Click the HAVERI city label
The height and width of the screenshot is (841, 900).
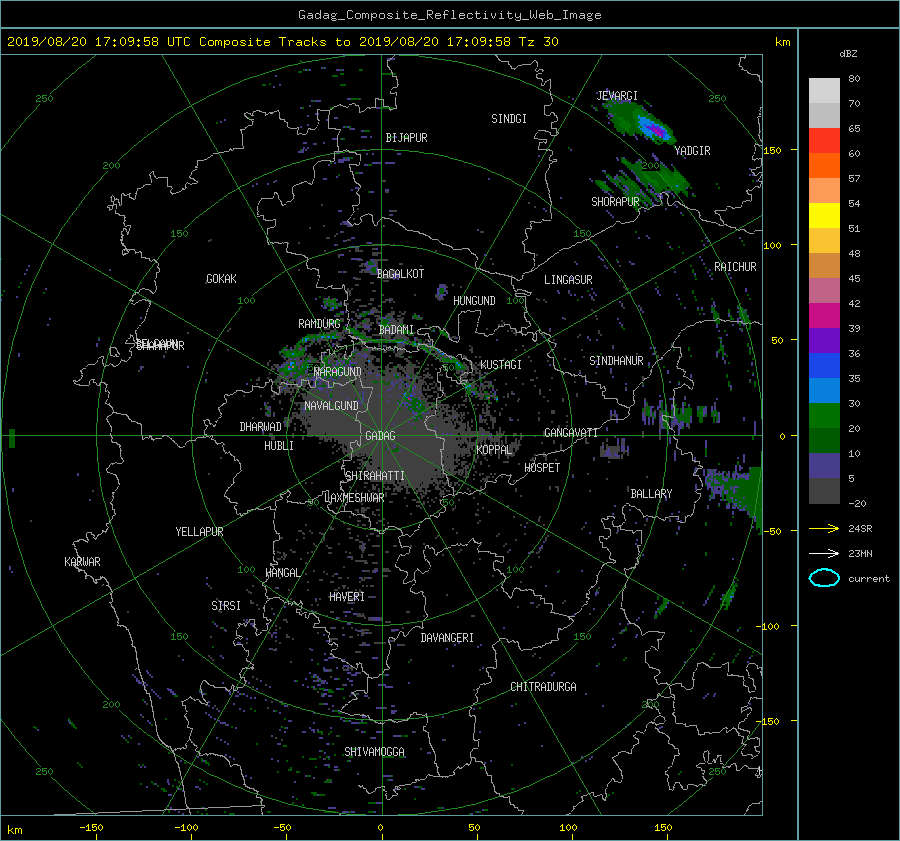click(x=347, y=597)
